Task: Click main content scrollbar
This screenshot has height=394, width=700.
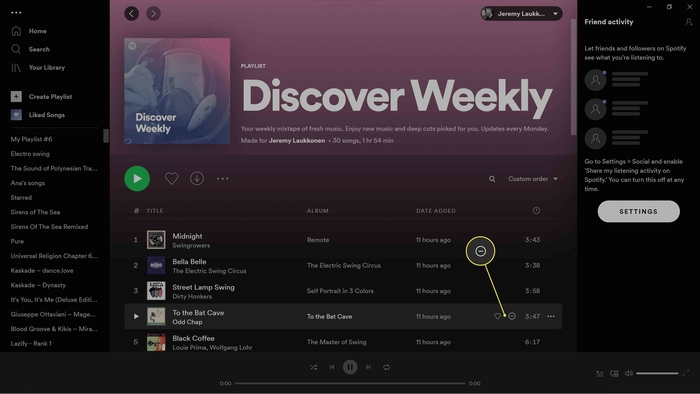Action: (x=573, y=77)
